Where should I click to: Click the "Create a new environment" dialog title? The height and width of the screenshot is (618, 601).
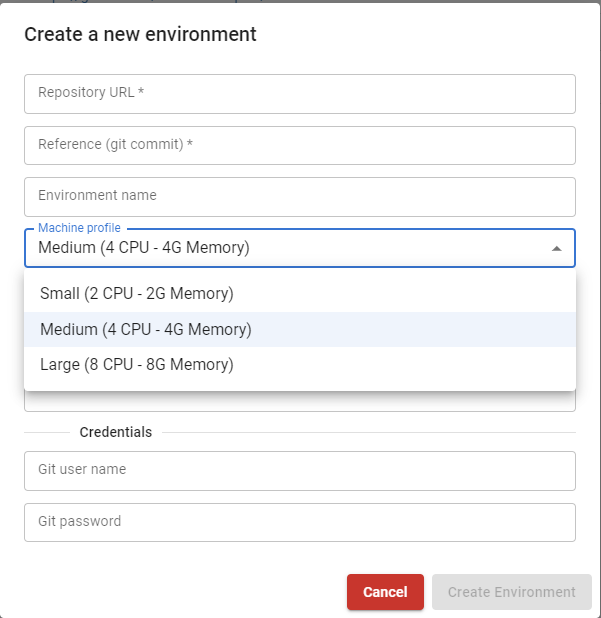[x=140, y=35]
